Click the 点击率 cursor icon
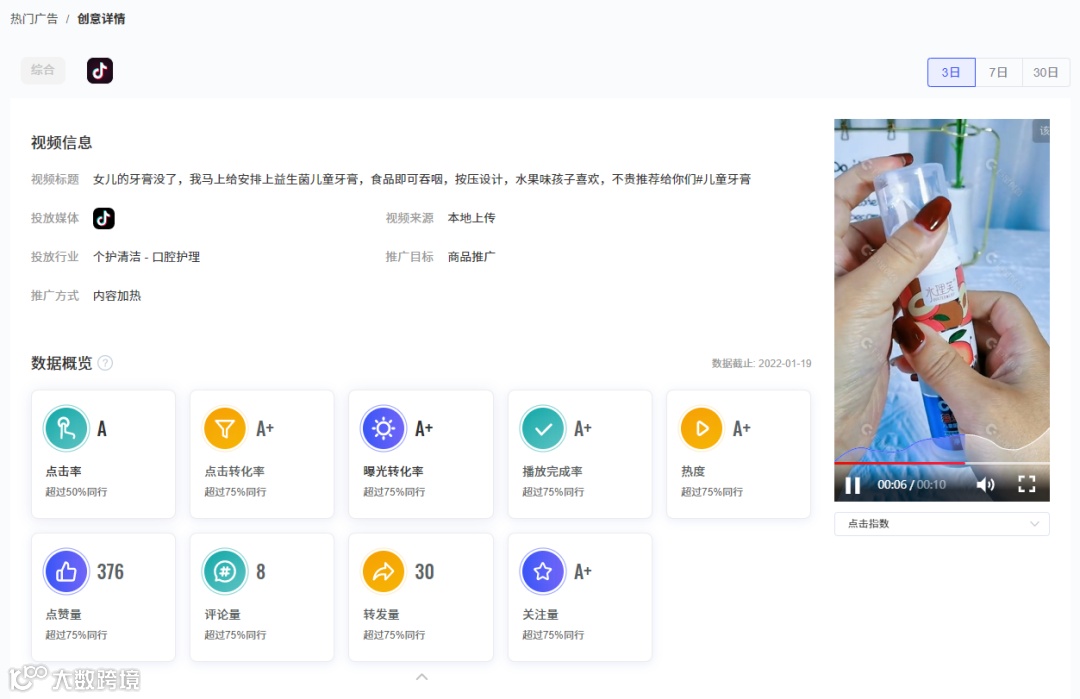 click(x=68, y=427)
